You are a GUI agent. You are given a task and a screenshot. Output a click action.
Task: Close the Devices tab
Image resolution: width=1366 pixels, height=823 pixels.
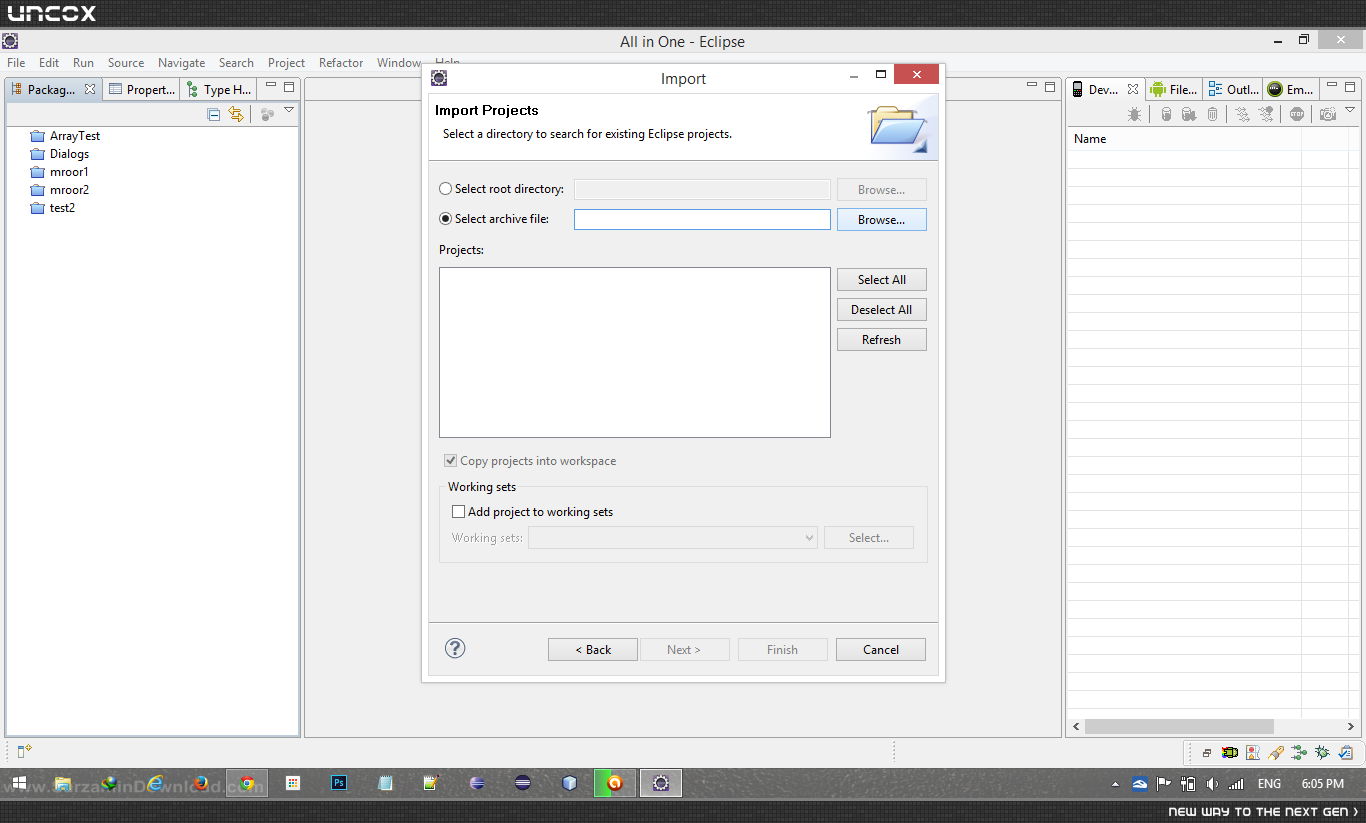click(x=1133, y=89)
